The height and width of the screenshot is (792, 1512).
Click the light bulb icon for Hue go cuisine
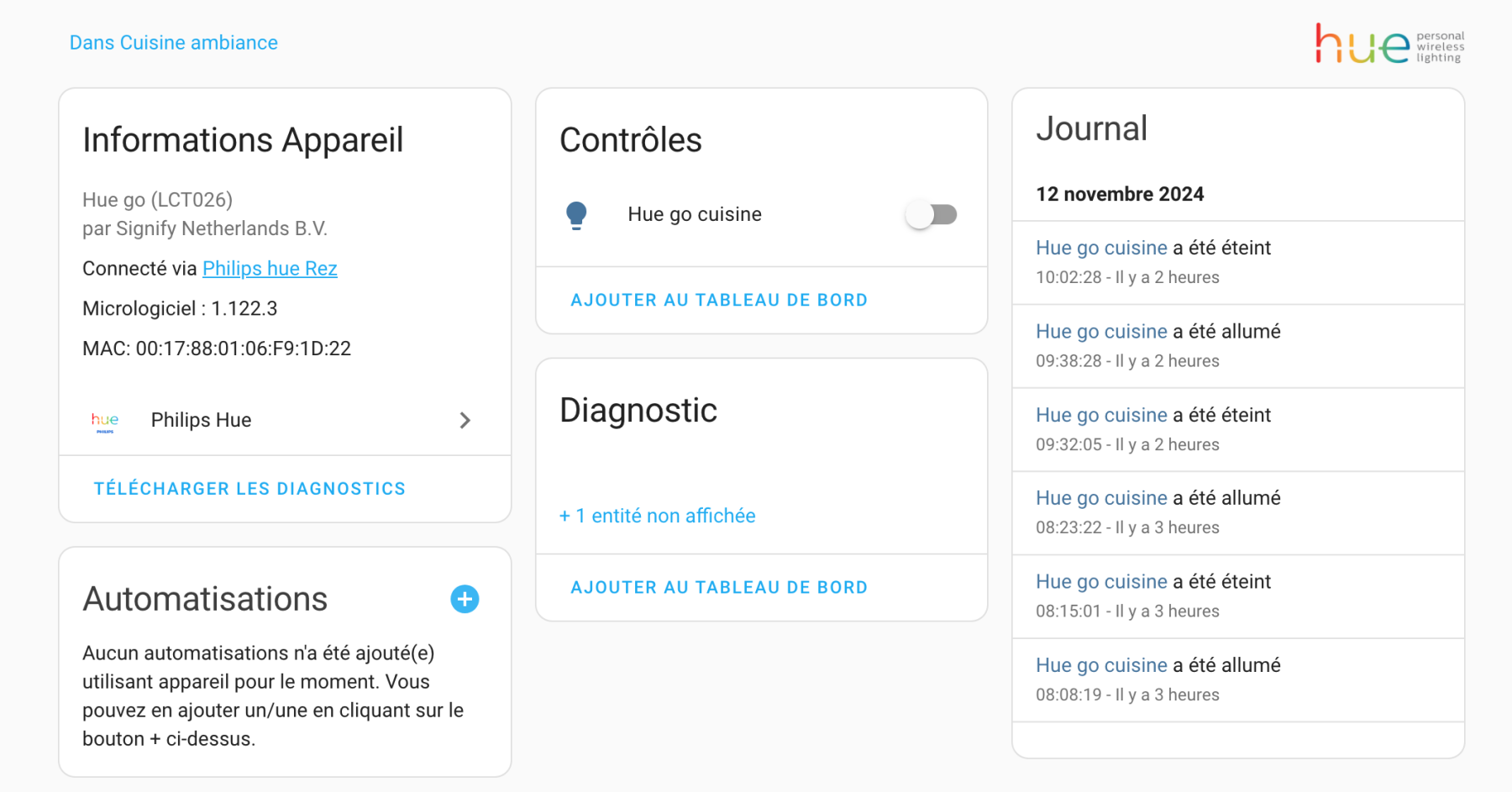(x=576, y=215)
